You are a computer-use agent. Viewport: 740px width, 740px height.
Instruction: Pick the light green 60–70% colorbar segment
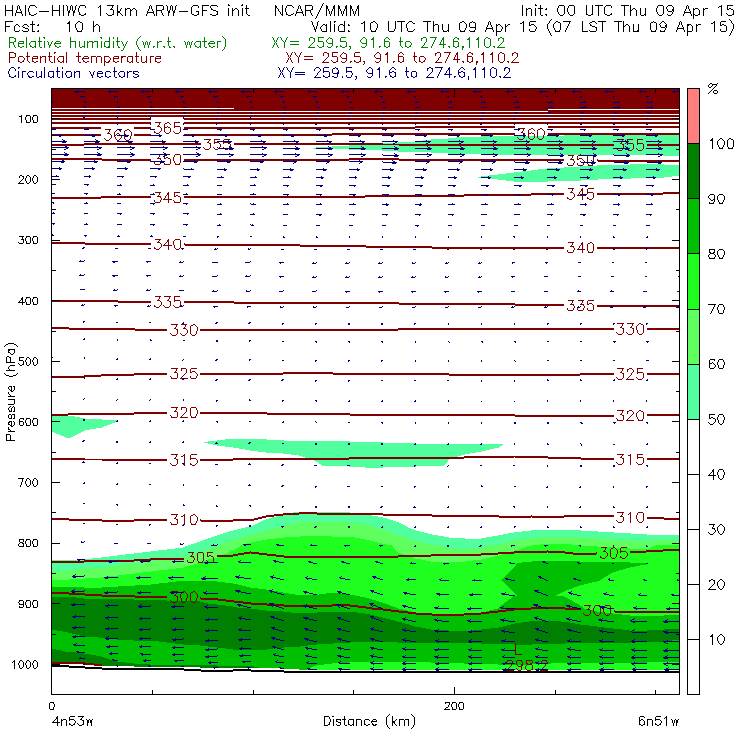point(693,336)
